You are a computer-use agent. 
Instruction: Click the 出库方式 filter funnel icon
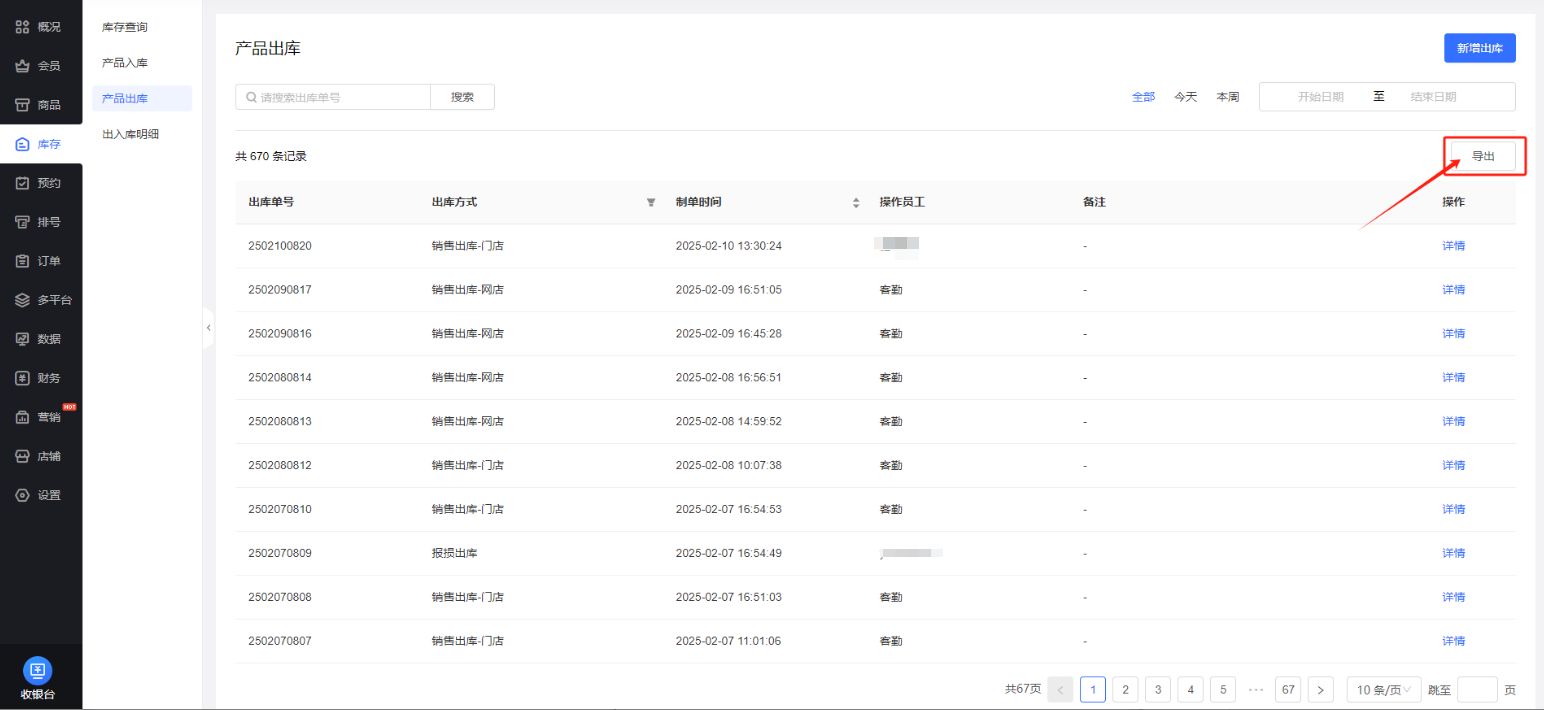pyautogui.click(x=651, y=202)
